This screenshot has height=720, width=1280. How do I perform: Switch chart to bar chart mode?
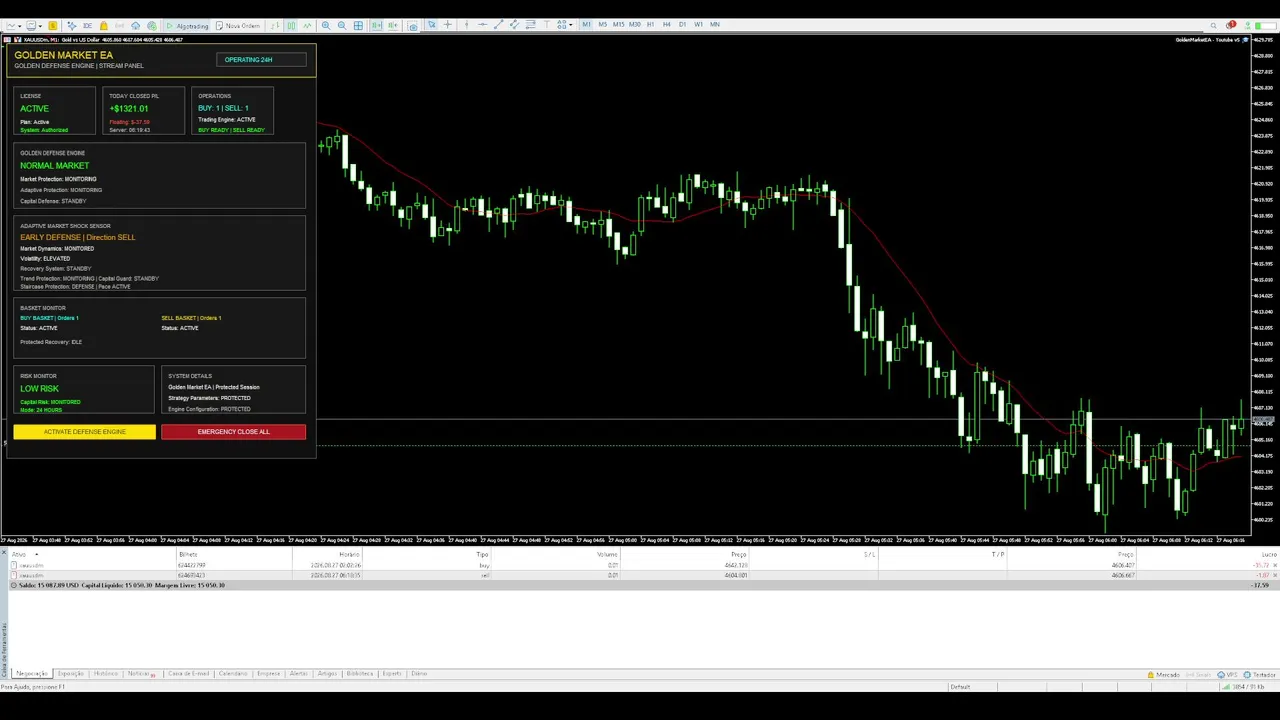(275, 25)
